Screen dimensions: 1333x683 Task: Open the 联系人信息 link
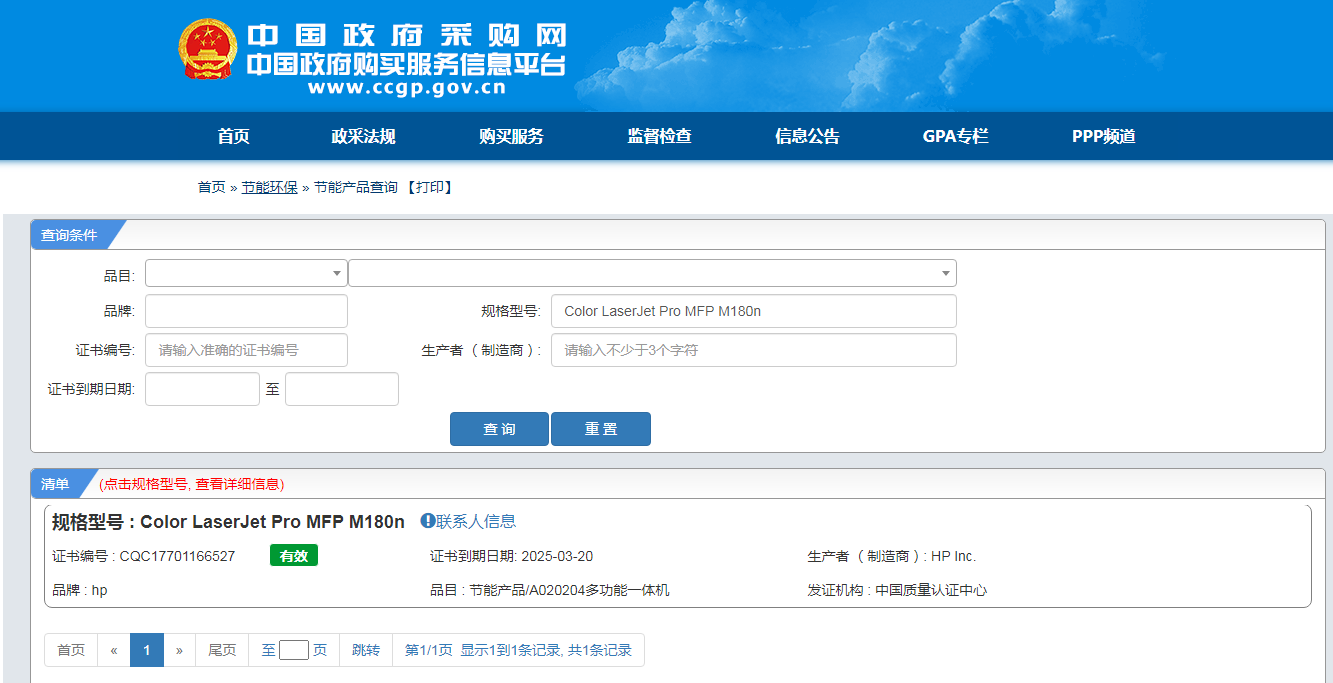coord(476,521)
